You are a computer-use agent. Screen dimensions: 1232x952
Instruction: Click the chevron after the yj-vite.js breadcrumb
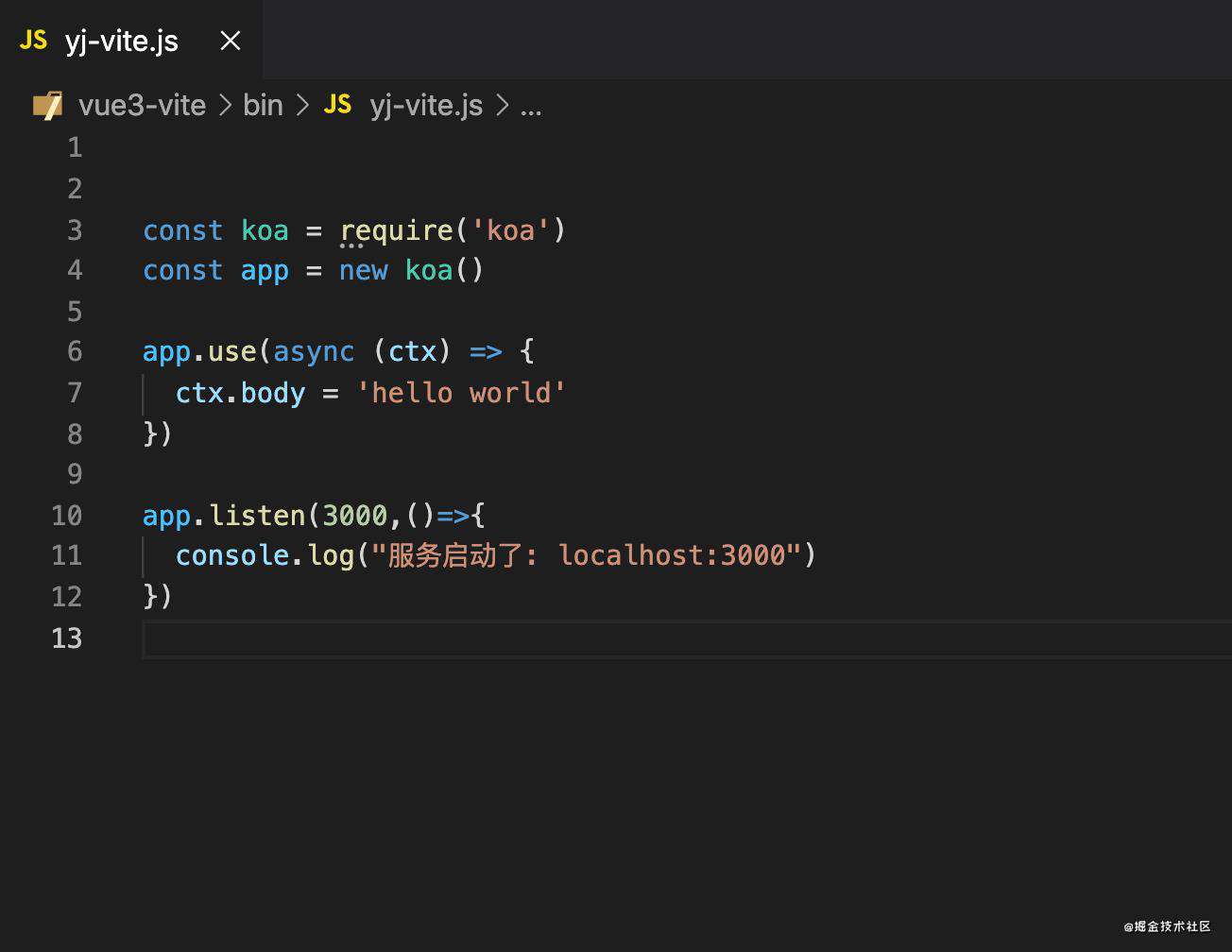click(x=503, y=106)
